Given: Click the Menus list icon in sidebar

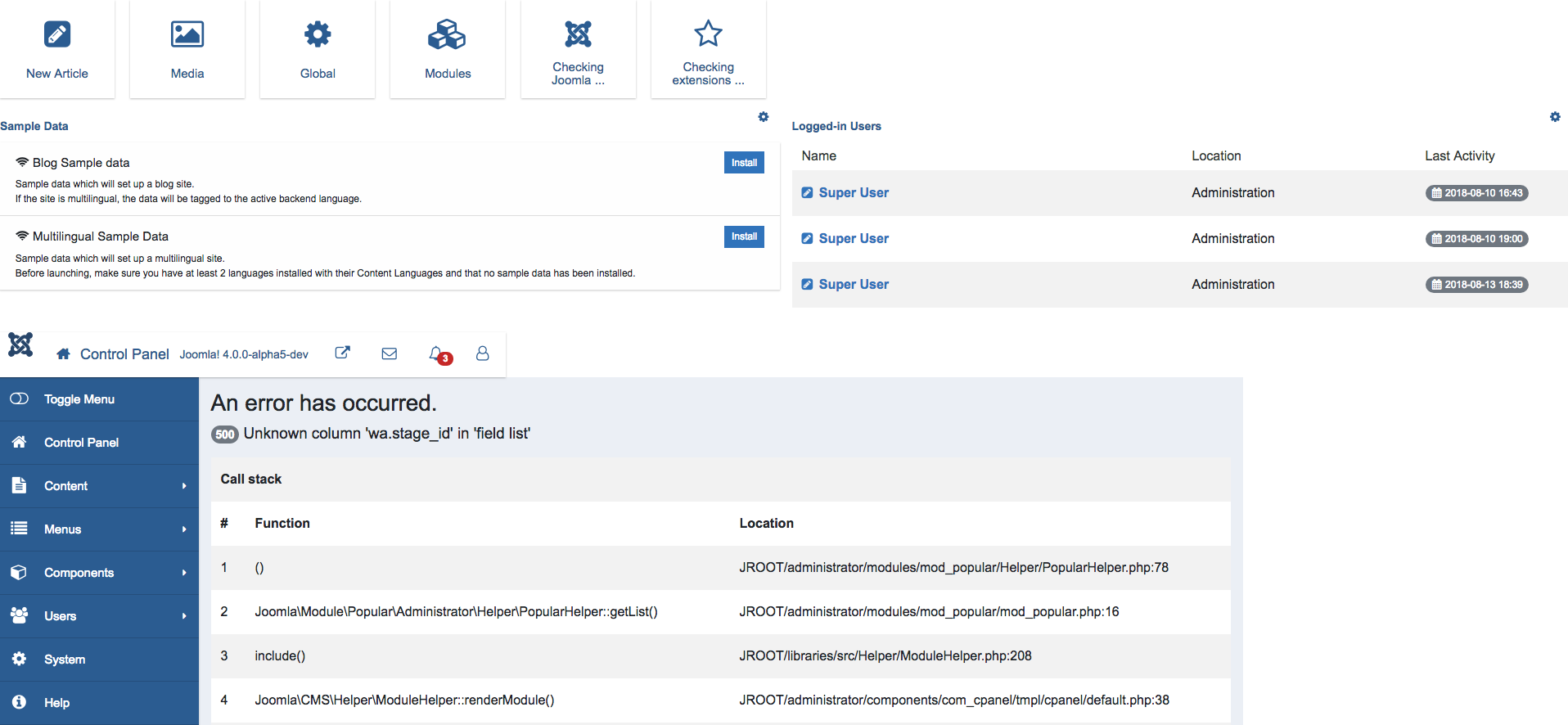Looking at the screenshot, I should [x=19, y=529].
